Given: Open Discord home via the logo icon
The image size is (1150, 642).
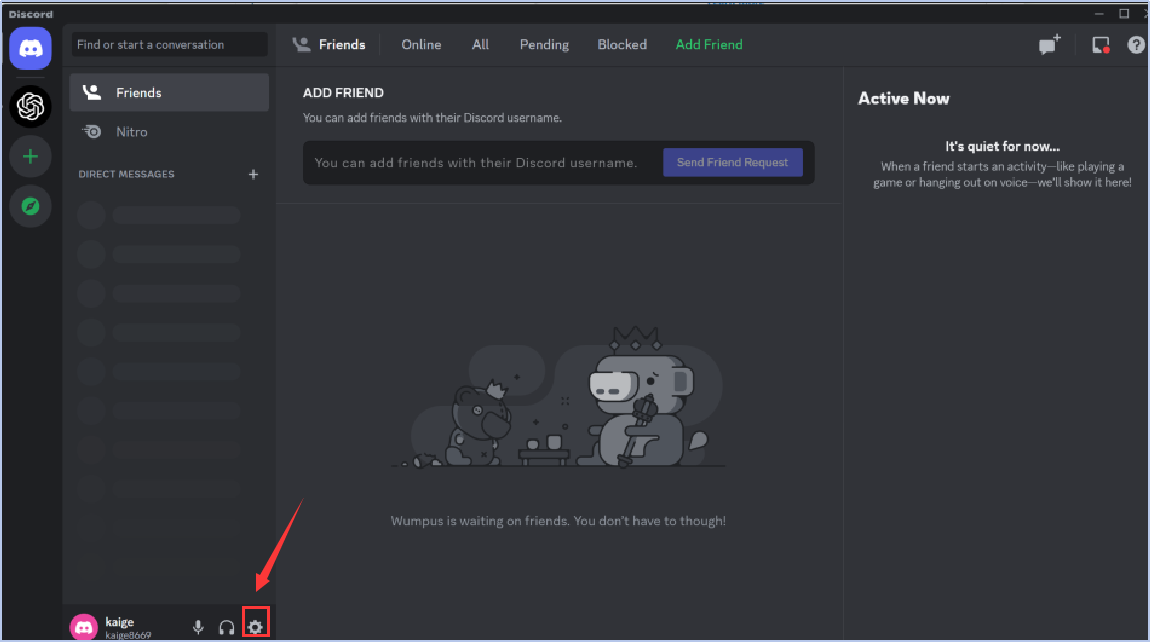Looking at the screenshot, I should point(30,48).
